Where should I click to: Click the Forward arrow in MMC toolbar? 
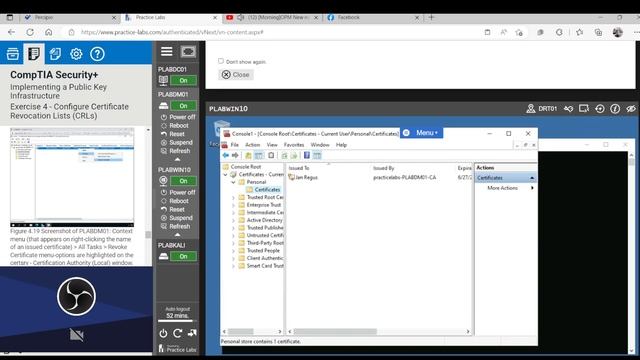235,156
